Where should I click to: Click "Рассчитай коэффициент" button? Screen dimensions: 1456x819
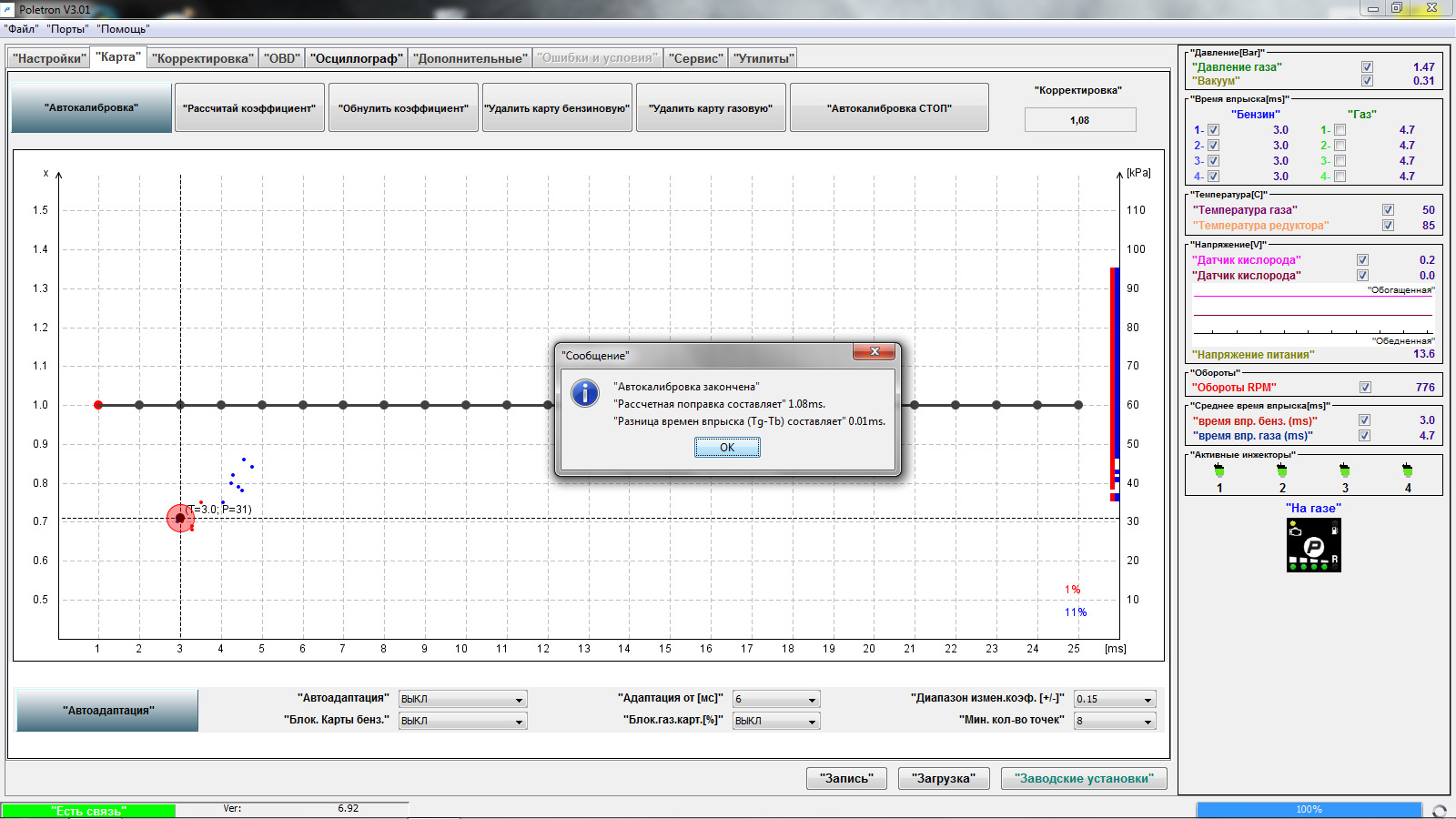coord(249,107)
